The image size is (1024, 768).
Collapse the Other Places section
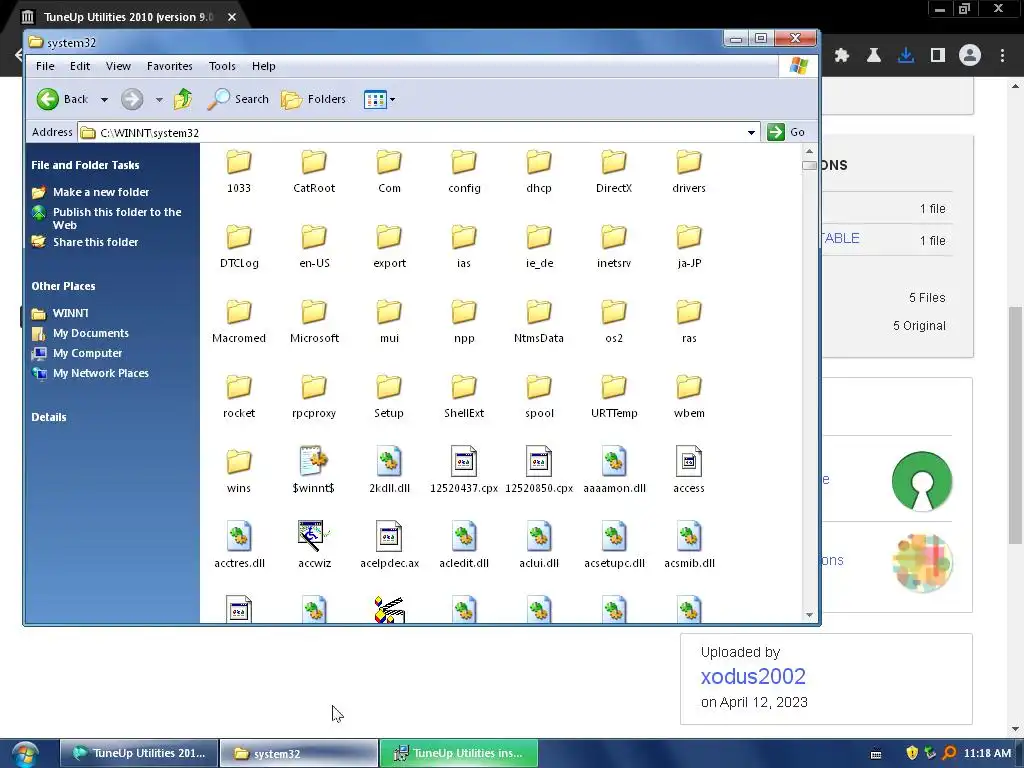pos(63,286)
